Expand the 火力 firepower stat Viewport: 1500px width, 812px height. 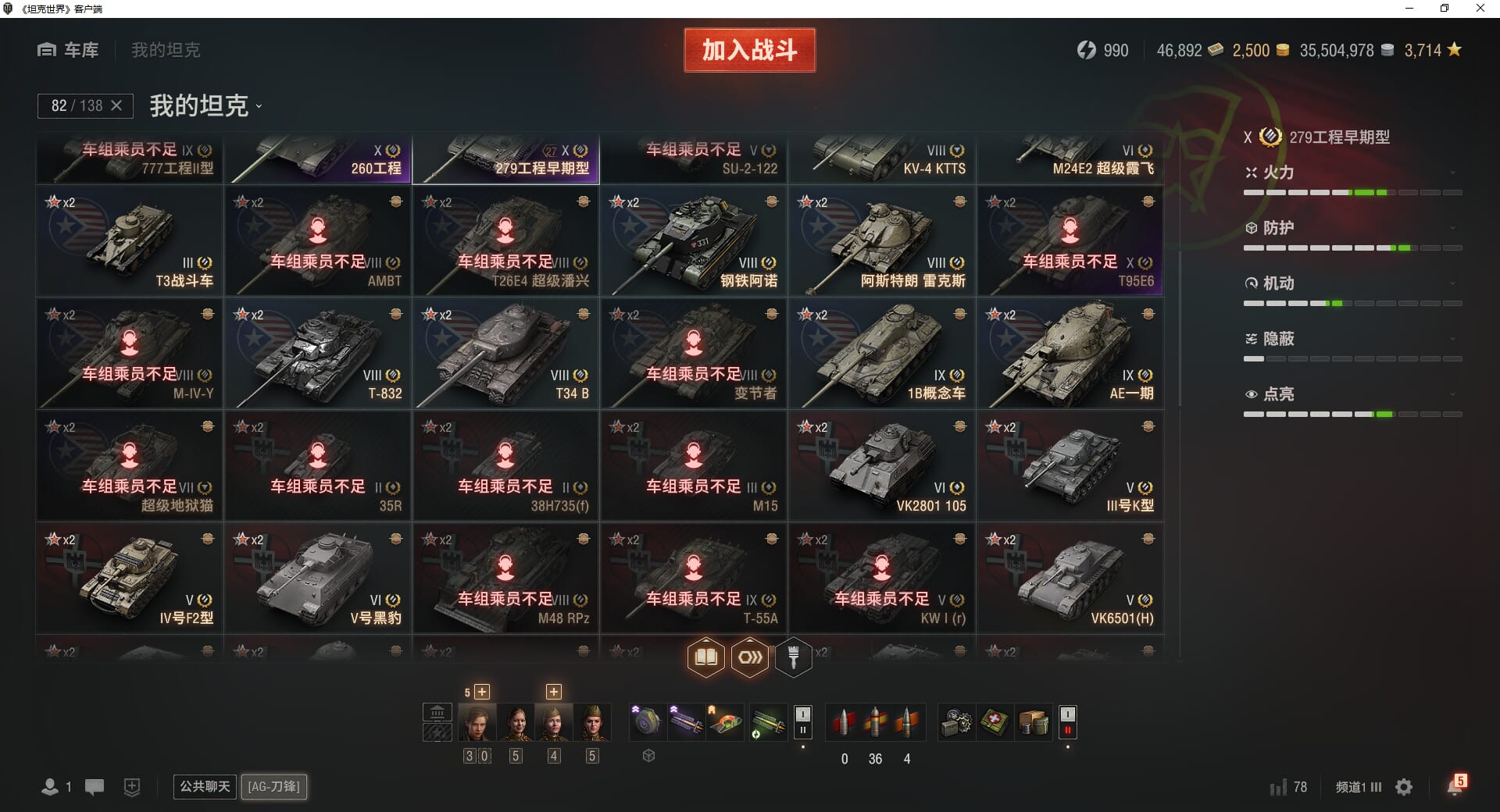click(x=1352, y=173)
